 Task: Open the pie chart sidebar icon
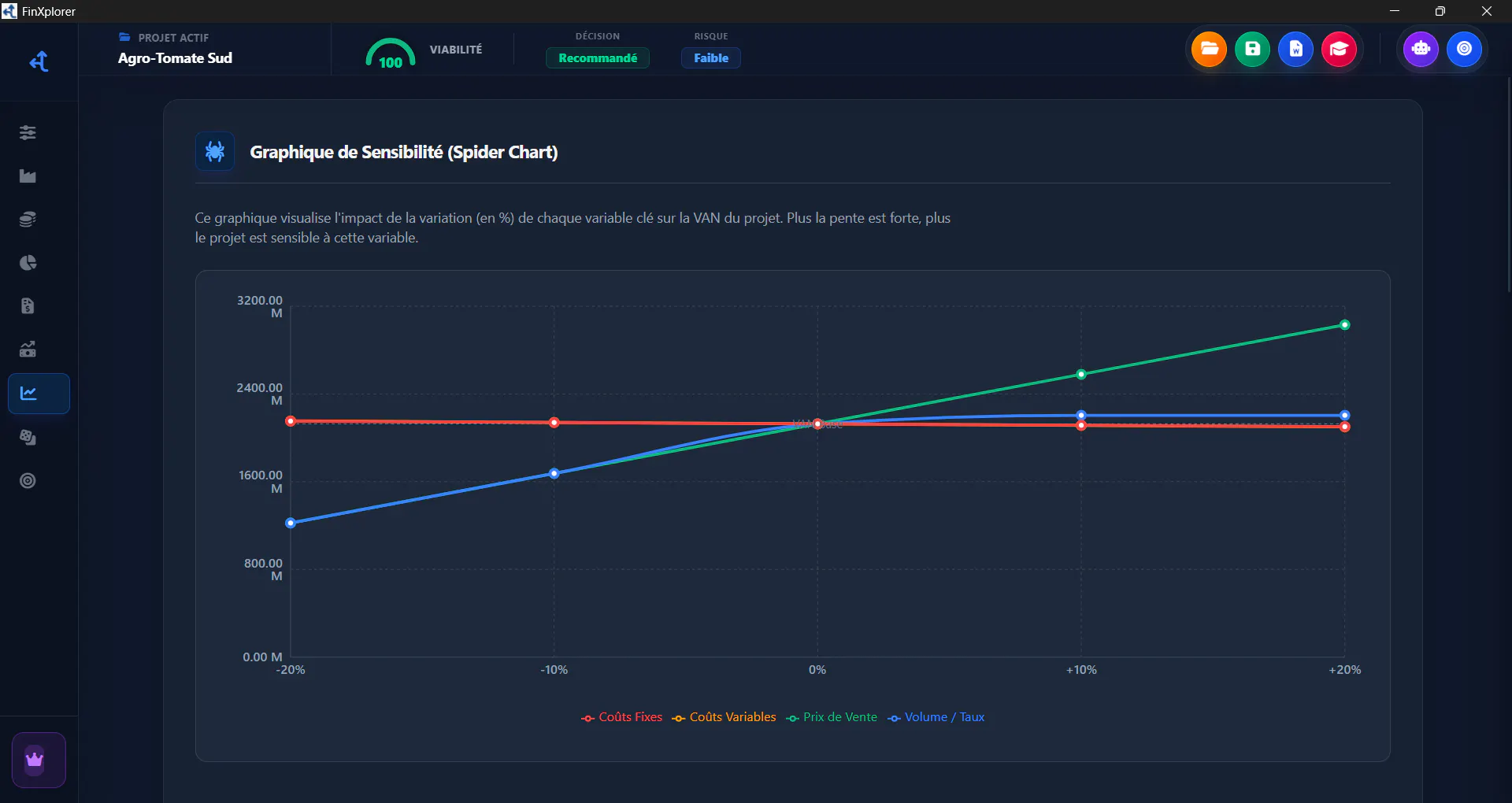[x=28, y=262]
